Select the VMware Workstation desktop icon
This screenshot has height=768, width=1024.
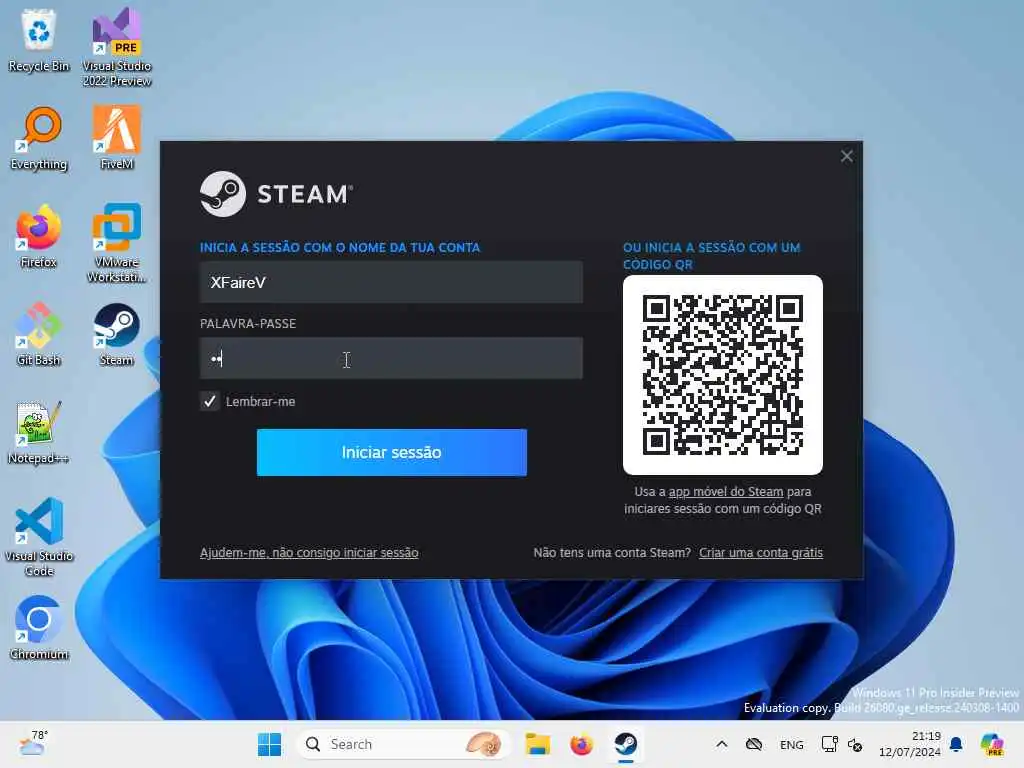coord(116,243)
